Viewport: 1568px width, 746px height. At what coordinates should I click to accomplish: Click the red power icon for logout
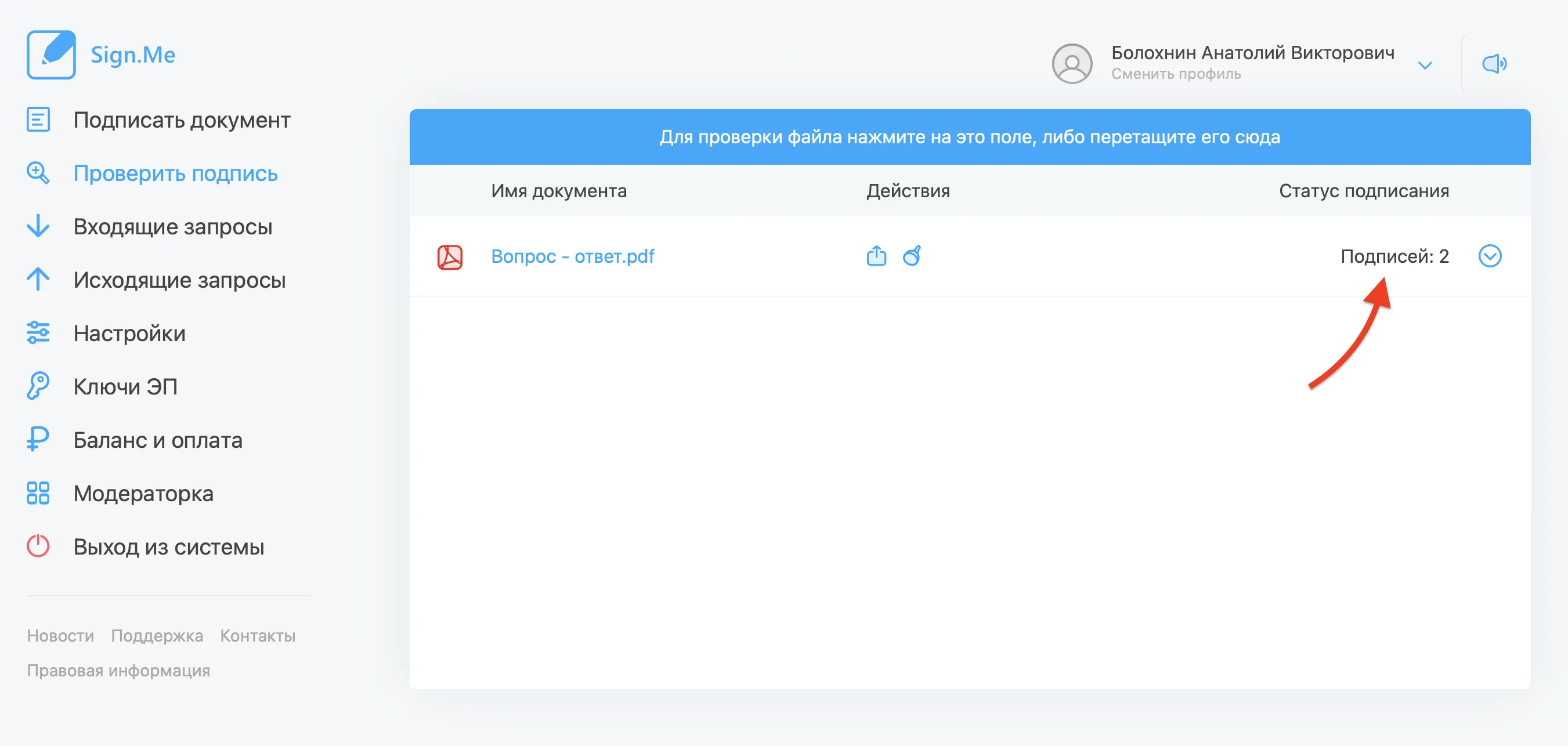point(38,546)
